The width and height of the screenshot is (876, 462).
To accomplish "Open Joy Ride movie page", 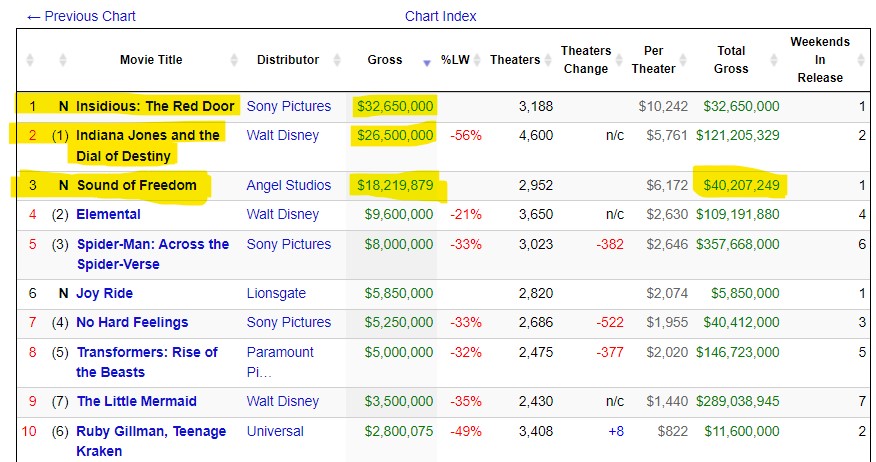I will [105, 293].
